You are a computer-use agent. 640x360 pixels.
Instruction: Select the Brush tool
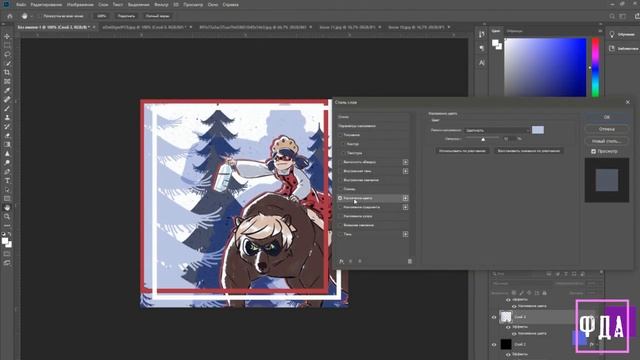click(x=7, y=108)
